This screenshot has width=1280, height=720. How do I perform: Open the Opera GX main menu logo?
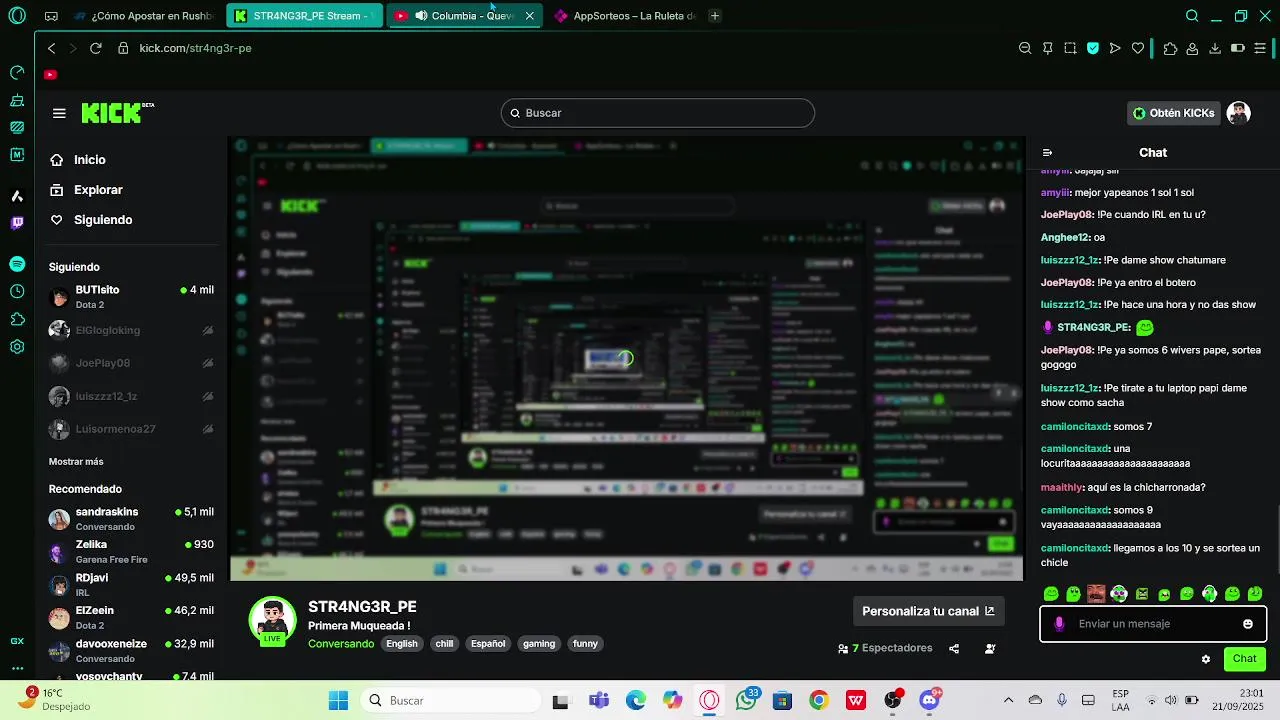17,16
